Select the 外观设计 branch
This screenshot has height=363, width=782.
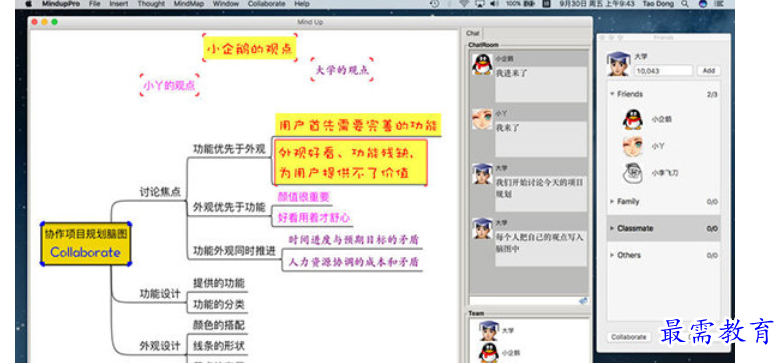tap(160, 346)
